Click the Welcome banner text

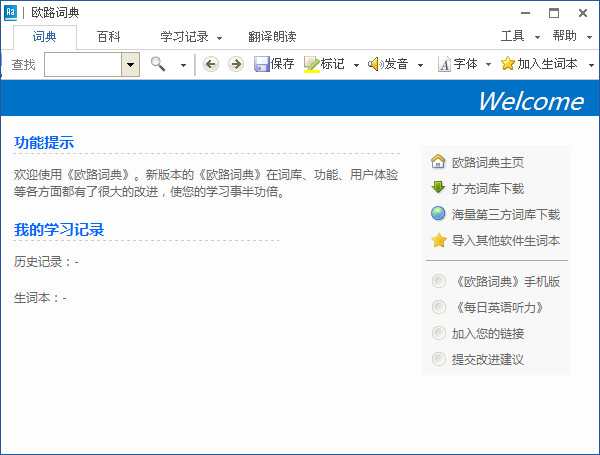(x=531, y=101)
